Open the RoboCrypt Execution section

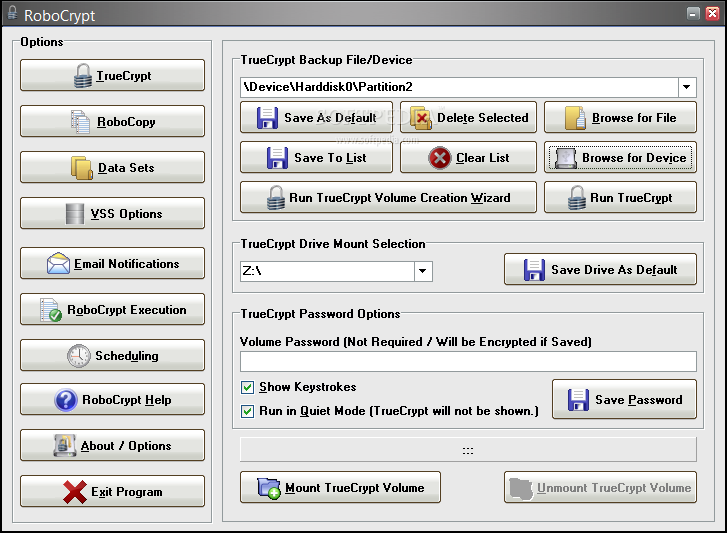[x=112, y=309]
